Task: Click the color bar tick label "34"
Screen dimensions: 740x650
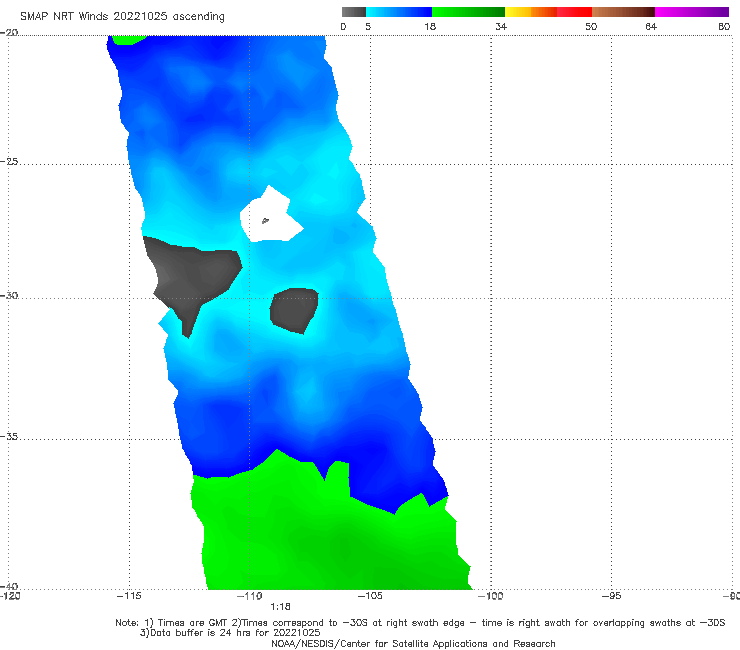Action: 501,26
